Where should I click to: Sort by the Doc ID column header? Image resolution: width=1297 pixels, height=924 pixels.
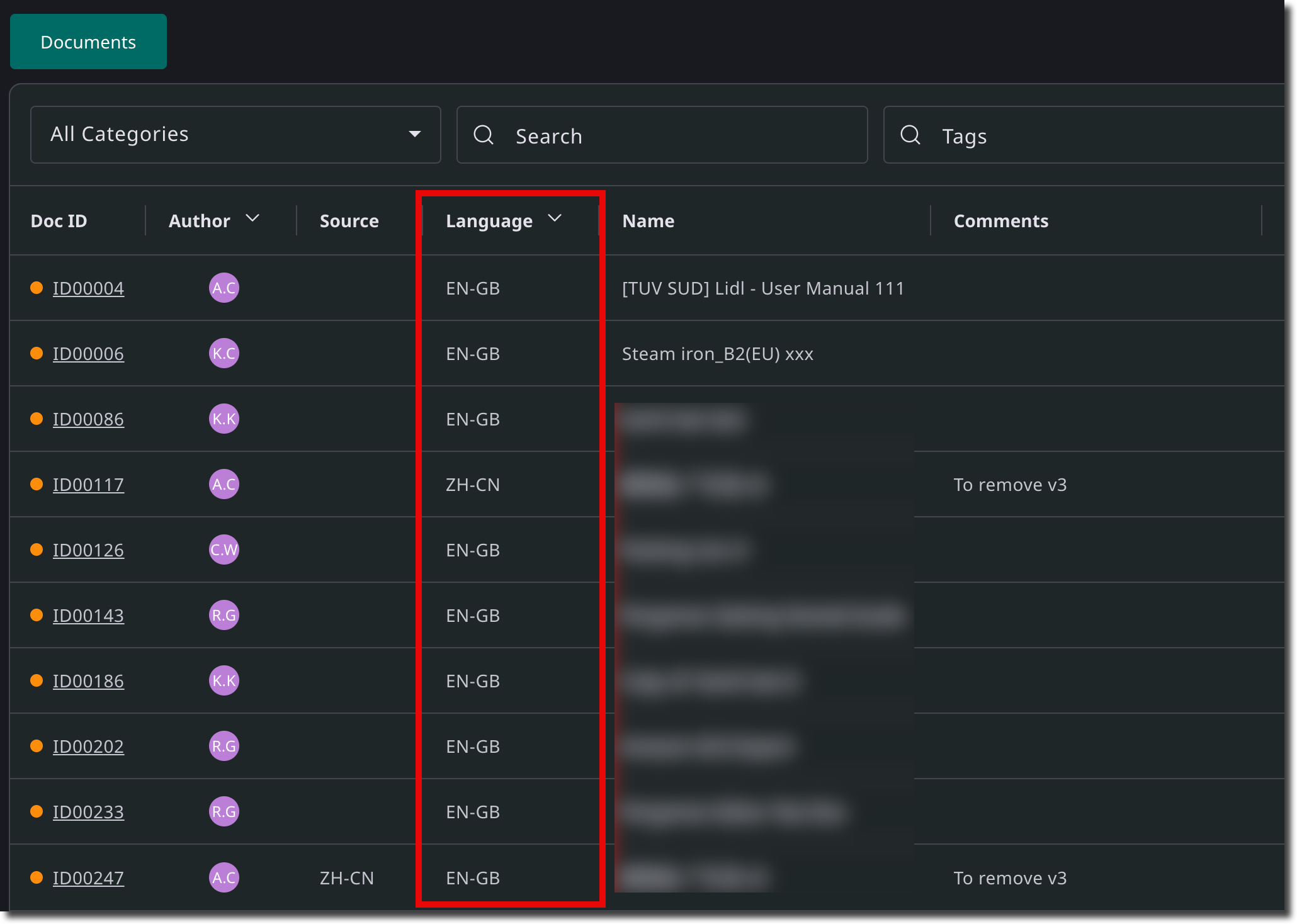pyautogui.click(x=59, y=221)
